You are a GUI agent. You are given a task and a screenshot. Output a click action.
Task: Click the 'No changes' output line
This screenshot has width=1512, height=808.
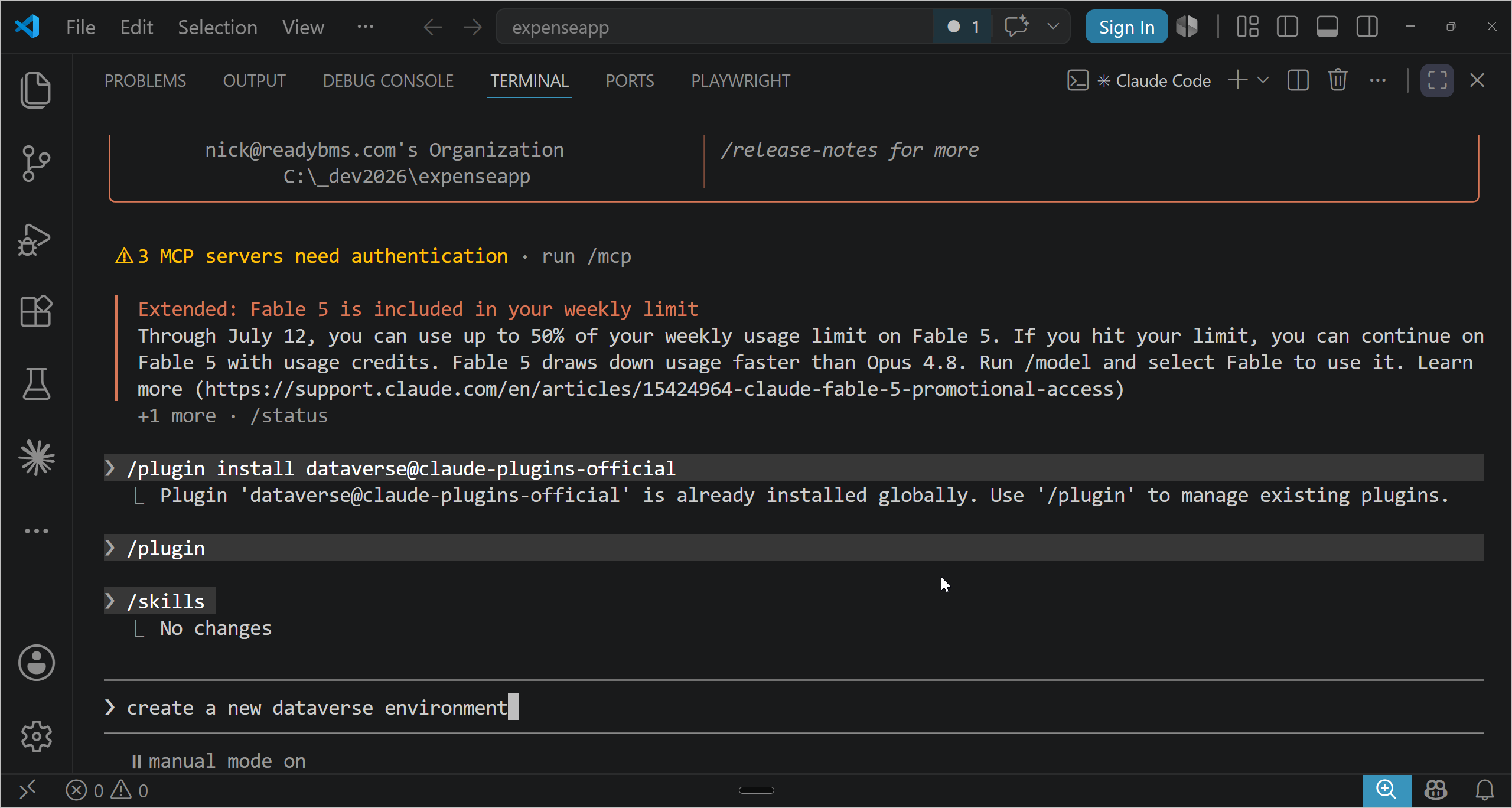coord(216,628)
